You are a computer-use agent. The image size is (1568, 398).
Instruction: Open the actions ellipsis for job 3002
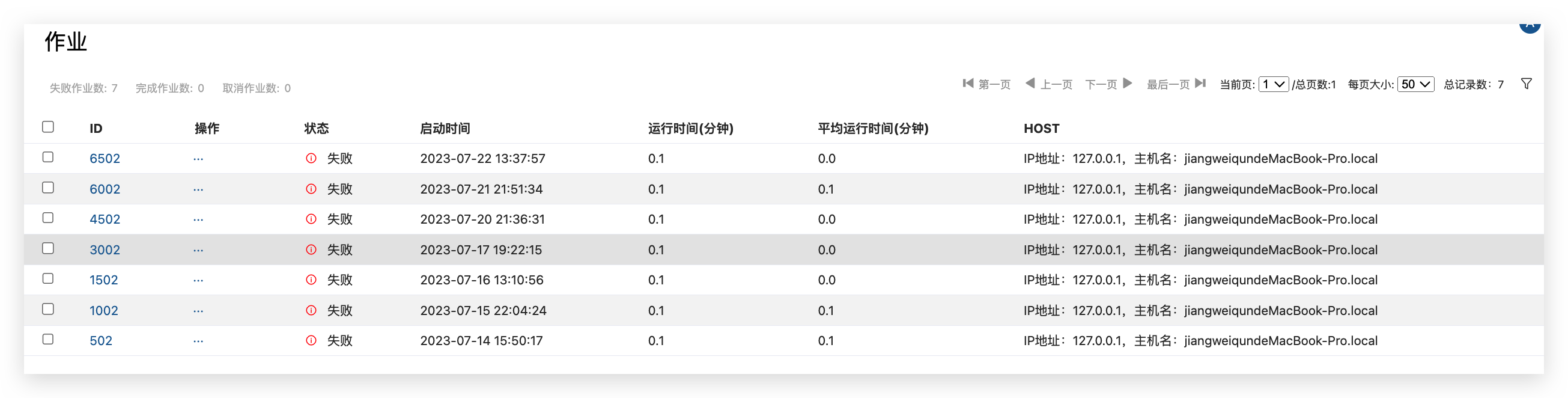(198, 251)
